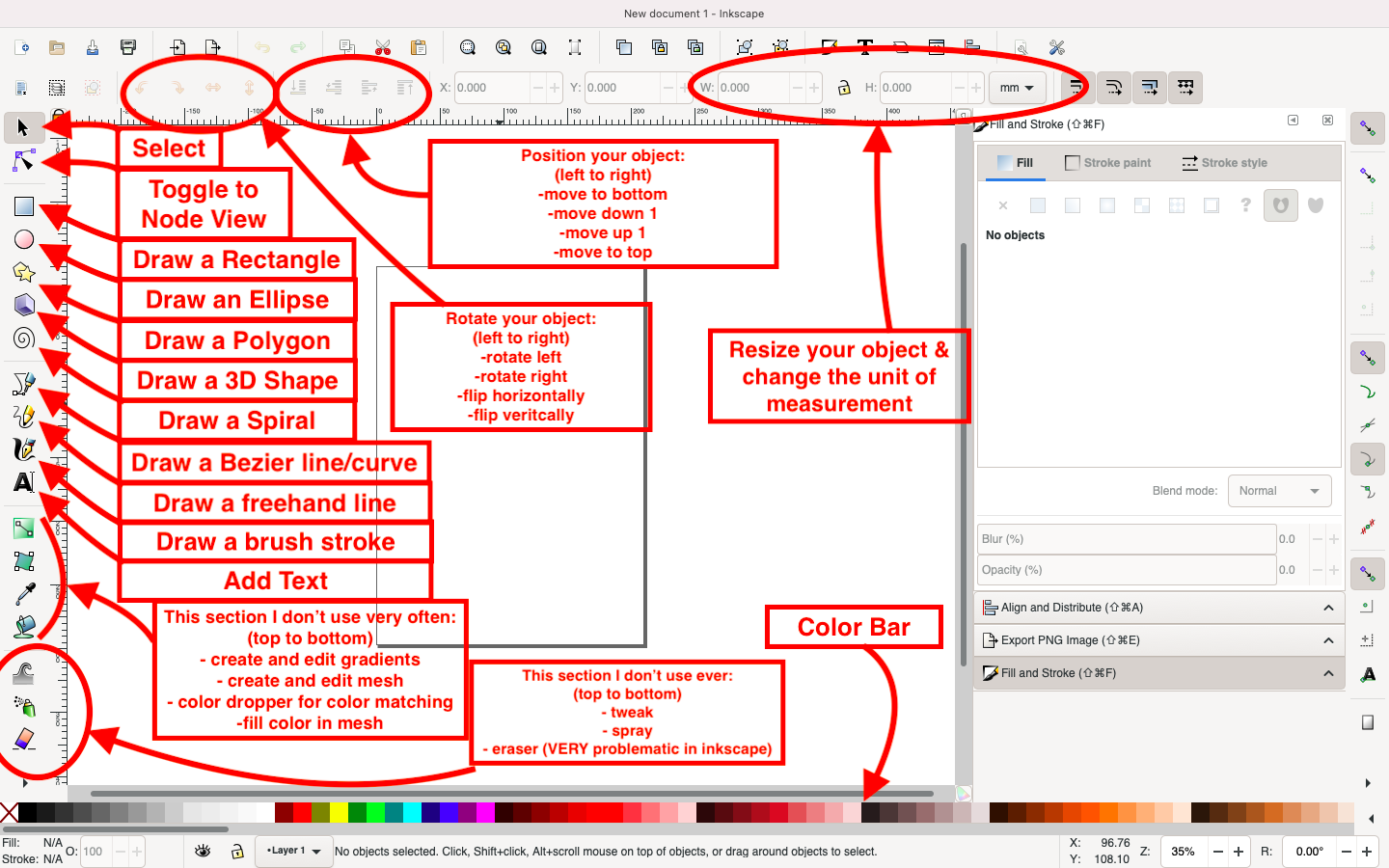1389x868 pixels.
Task: Pick the Ellipse drawing tool
Action: tap(23, 239)
